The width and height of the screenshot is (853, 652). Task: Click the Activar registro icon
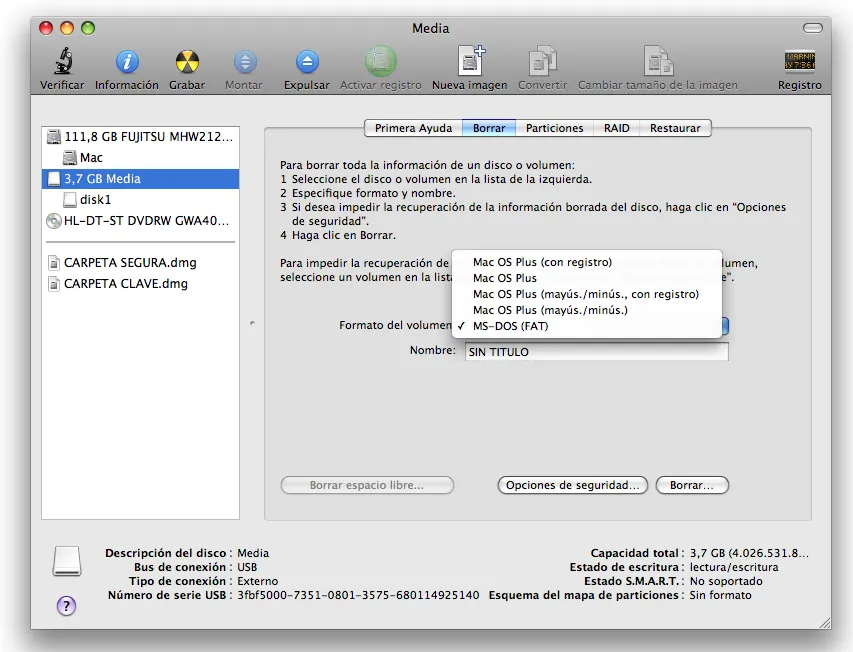click(x=380, y=61)
